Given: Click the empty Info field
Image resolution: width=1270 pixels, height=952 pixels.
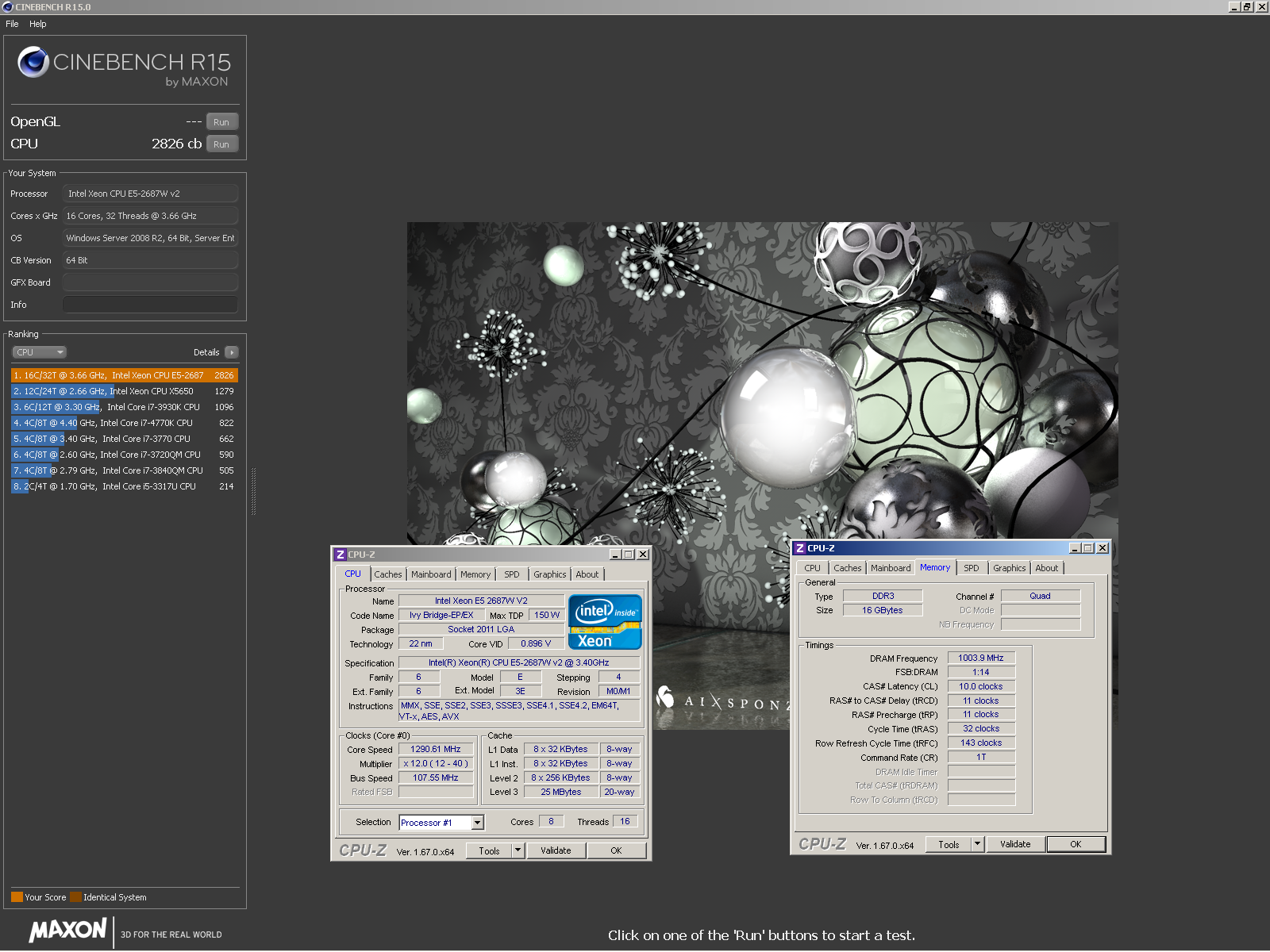Looking at the screenshot, I should (150, 305).
